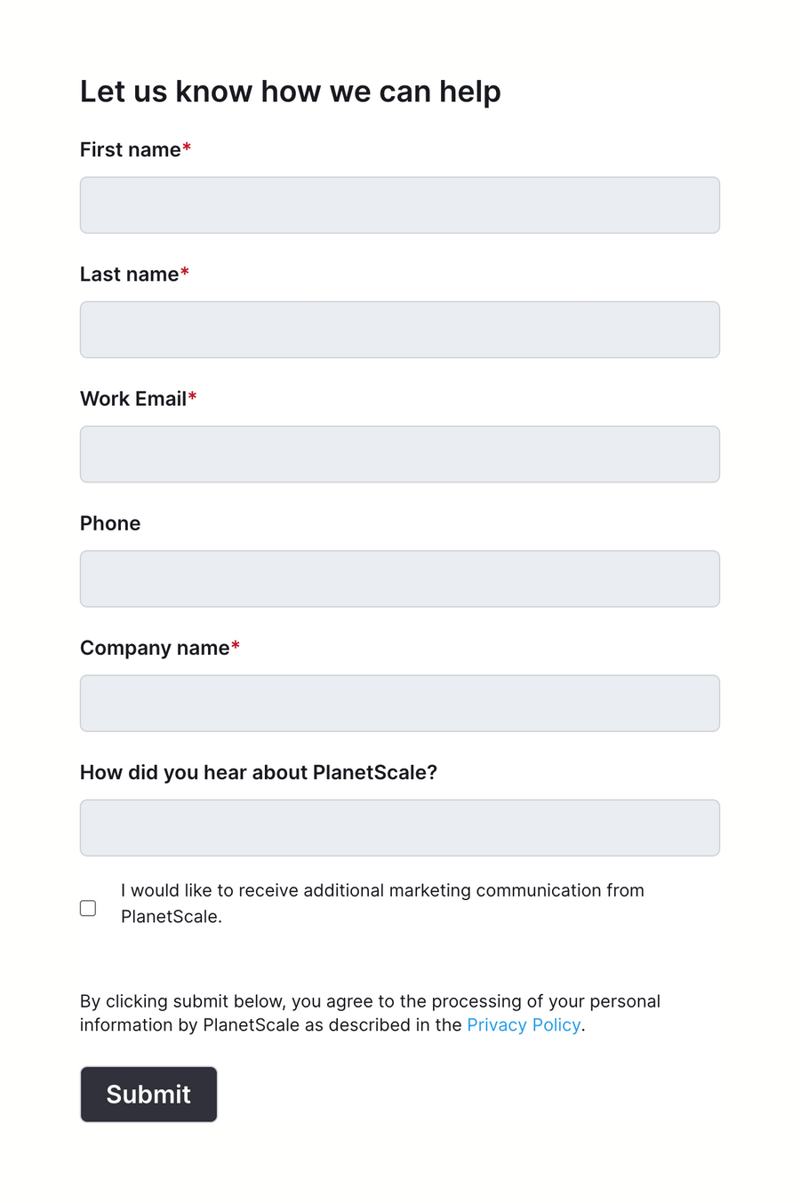Select the First name label

pos(128,149)
